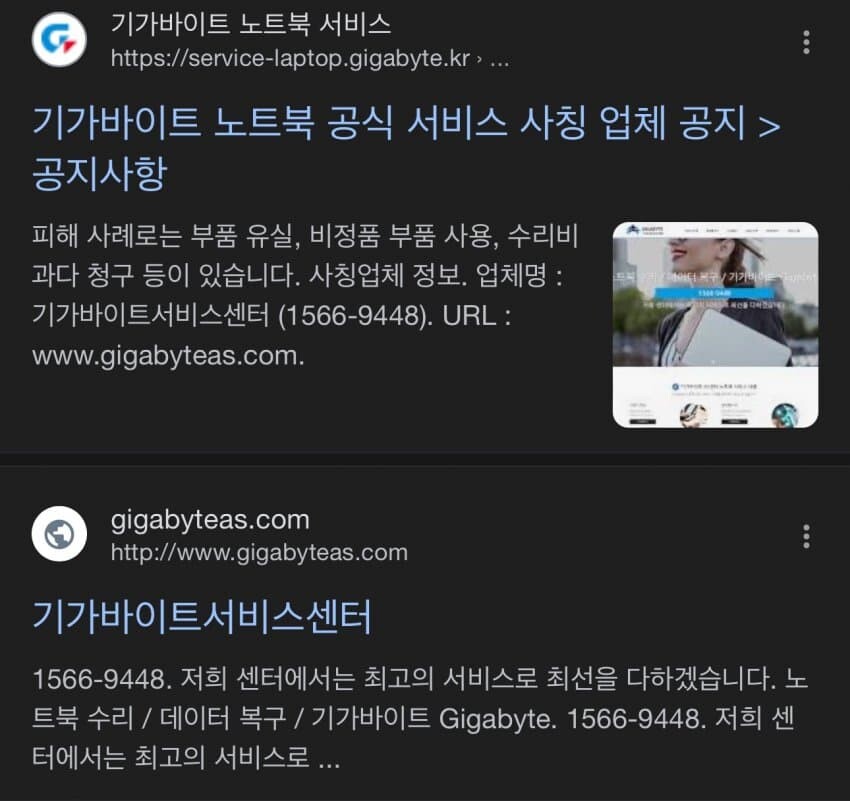Click the 공지사항 part of the first title
The height and width of the screenshot is (801, 850).
click(x=99, y=175)
